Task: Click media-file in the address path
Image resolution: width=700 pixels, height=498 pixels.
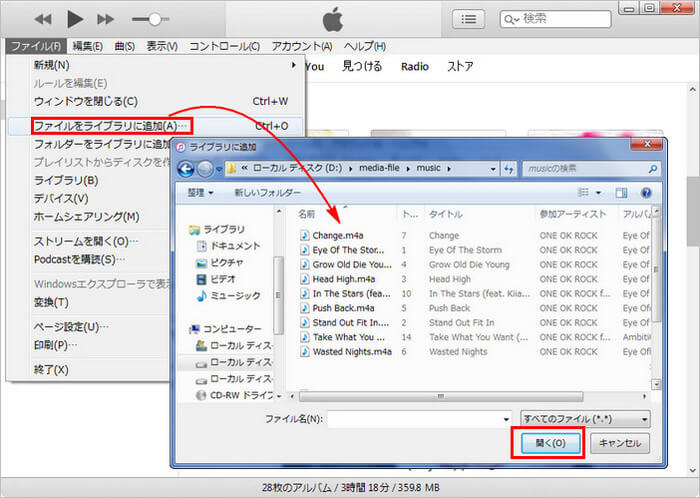Action: 379,168
